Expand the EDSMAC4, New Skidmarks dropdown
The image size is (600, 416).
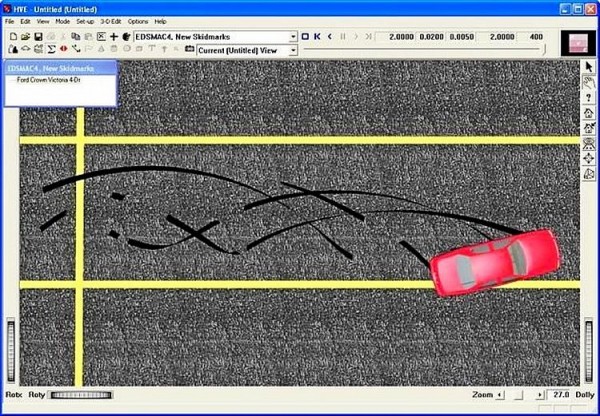[x=293, y=36]
